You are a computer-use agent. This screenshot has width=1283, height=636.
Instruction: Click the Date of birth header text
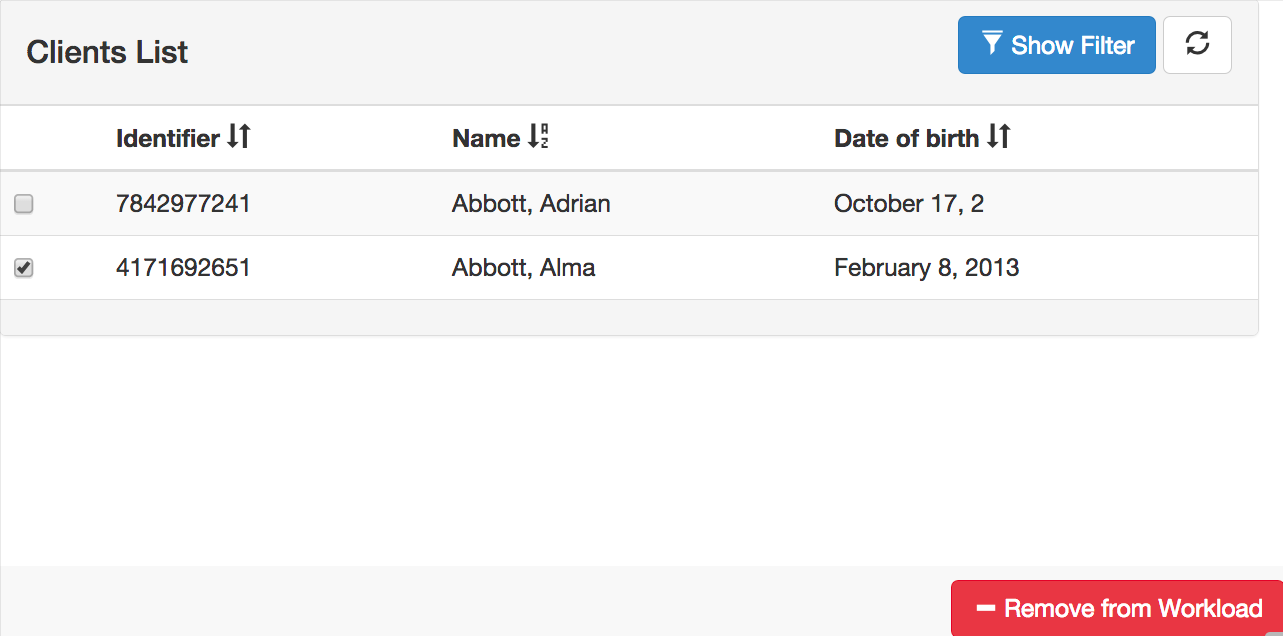pyautogui.click(x=906, y=138)
